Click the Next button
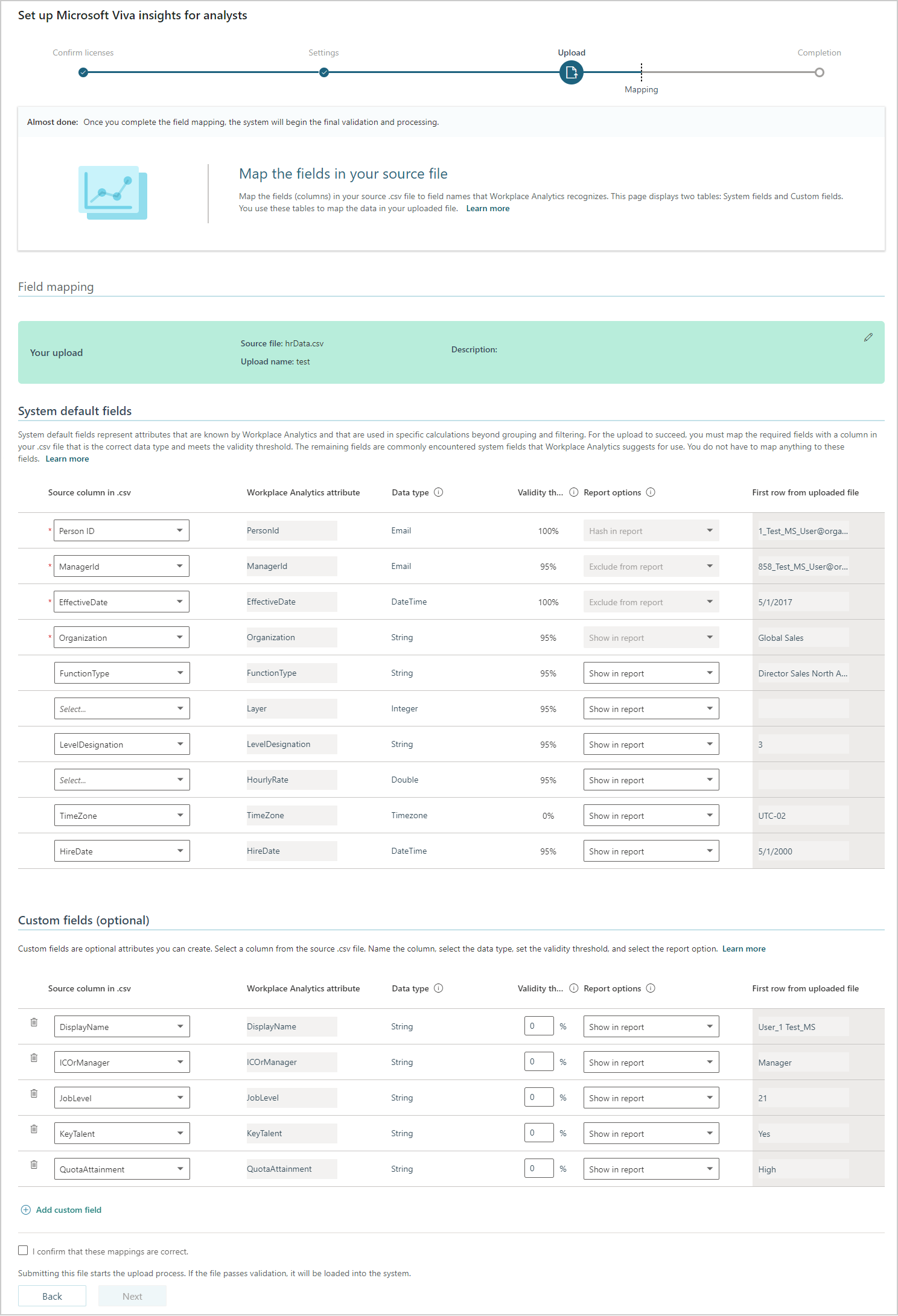The image size is (898, 1316). pos(132,1296)
